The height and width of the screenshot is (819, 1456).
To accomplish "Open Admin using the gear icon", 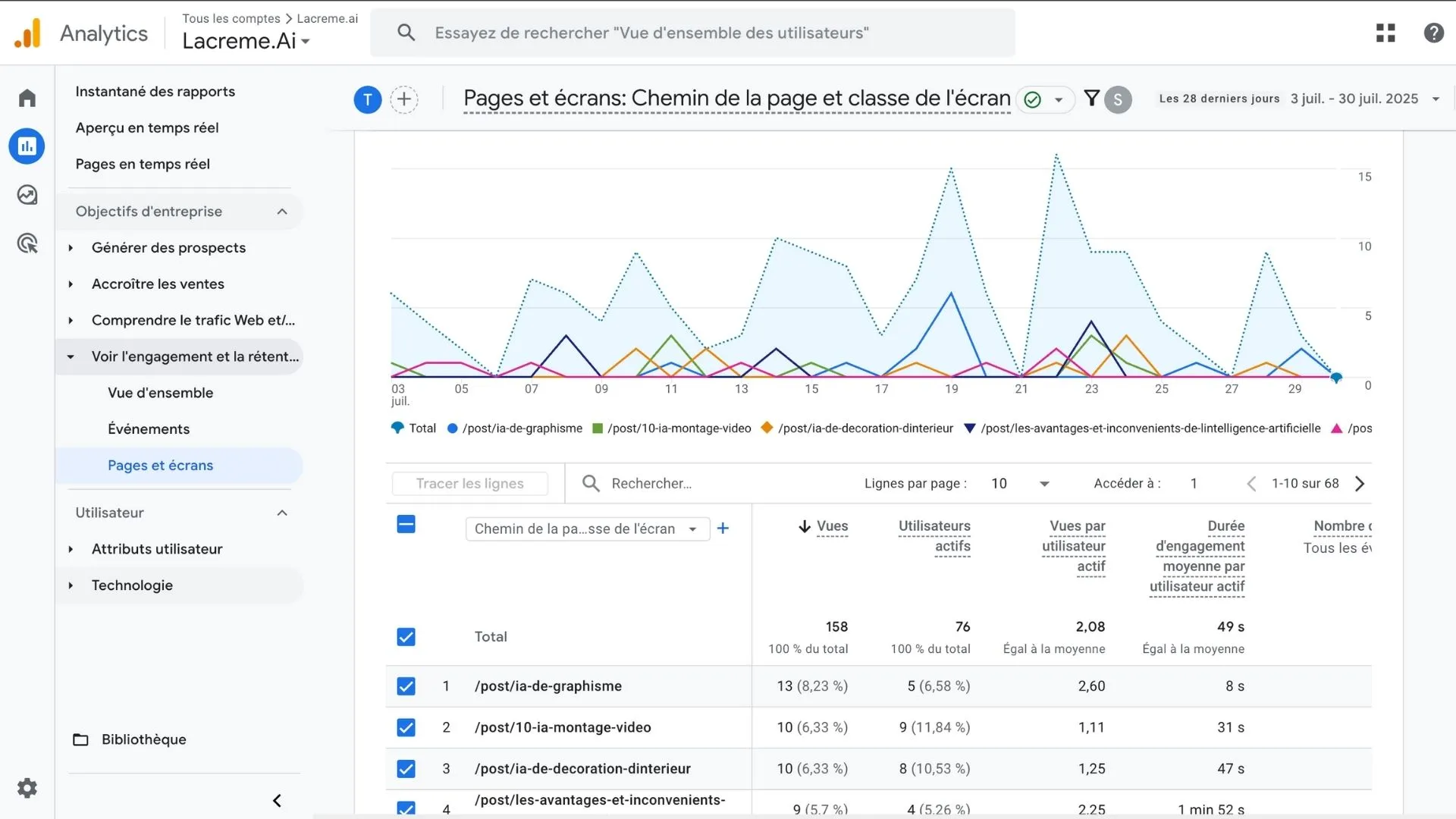I will (27, 788).
